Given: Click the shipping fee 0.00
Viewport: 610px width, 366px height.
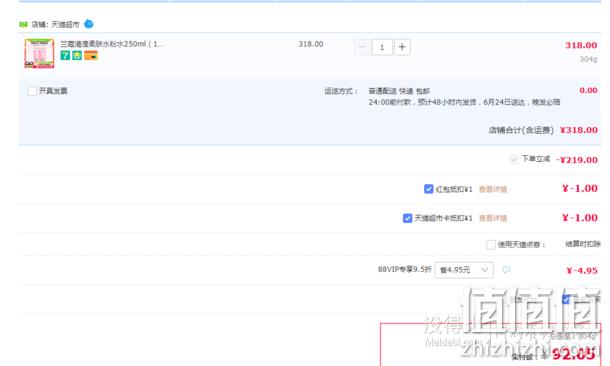Looking at the screenshot, I should [588, 90].
